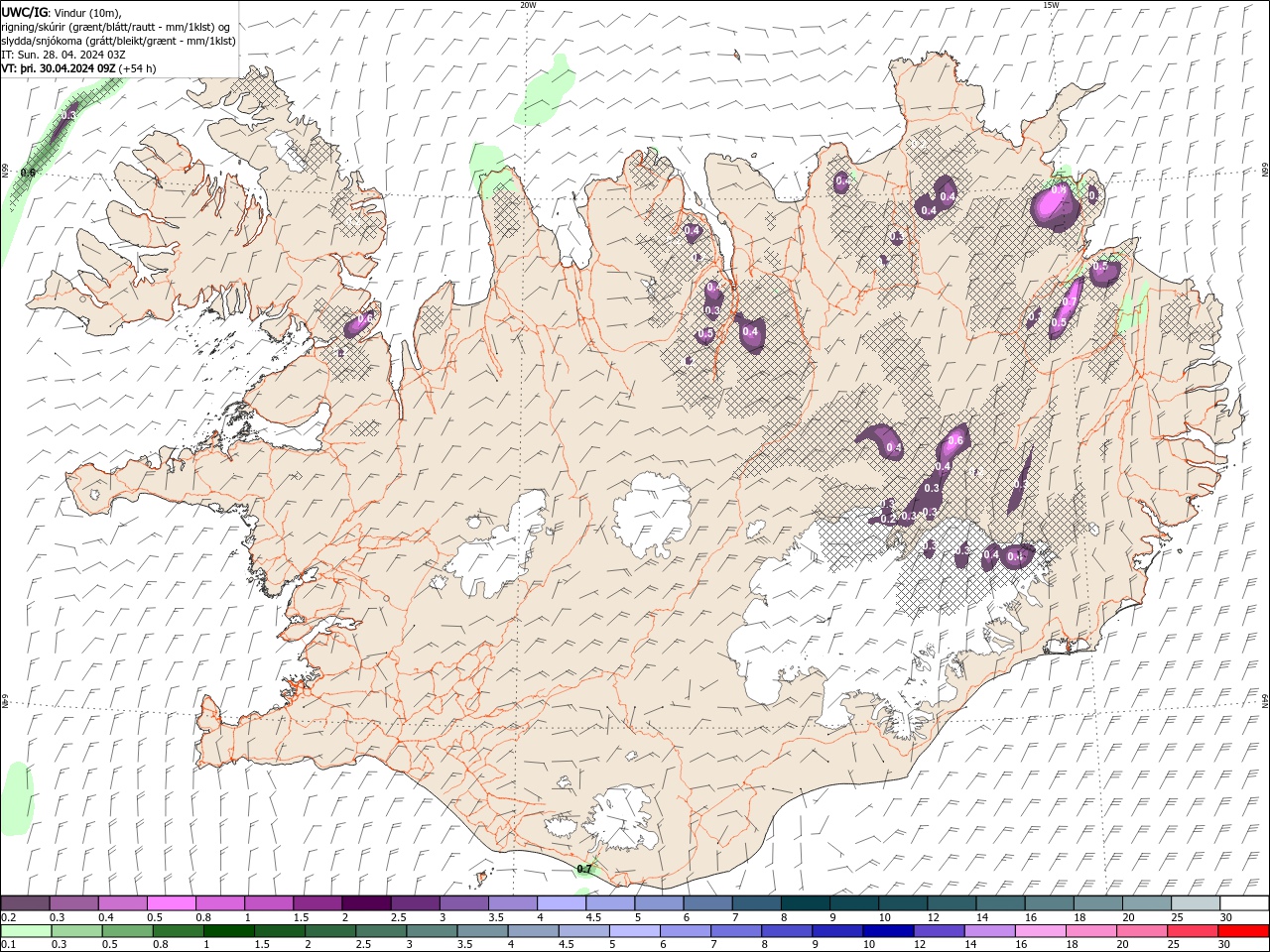Select the deep blue lower swatch spanning 10–12
Screen dimensions: 1270x952
888,931
